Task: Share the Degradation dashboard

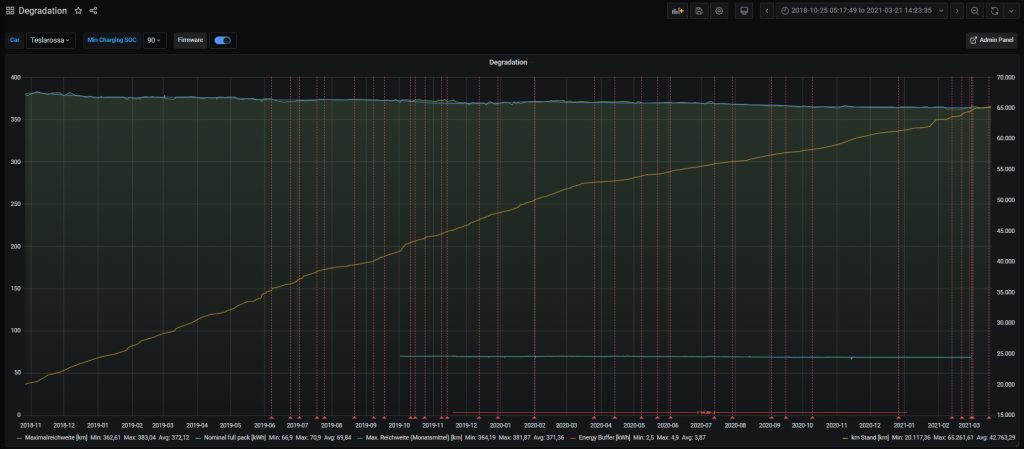Action: (93, 11)
